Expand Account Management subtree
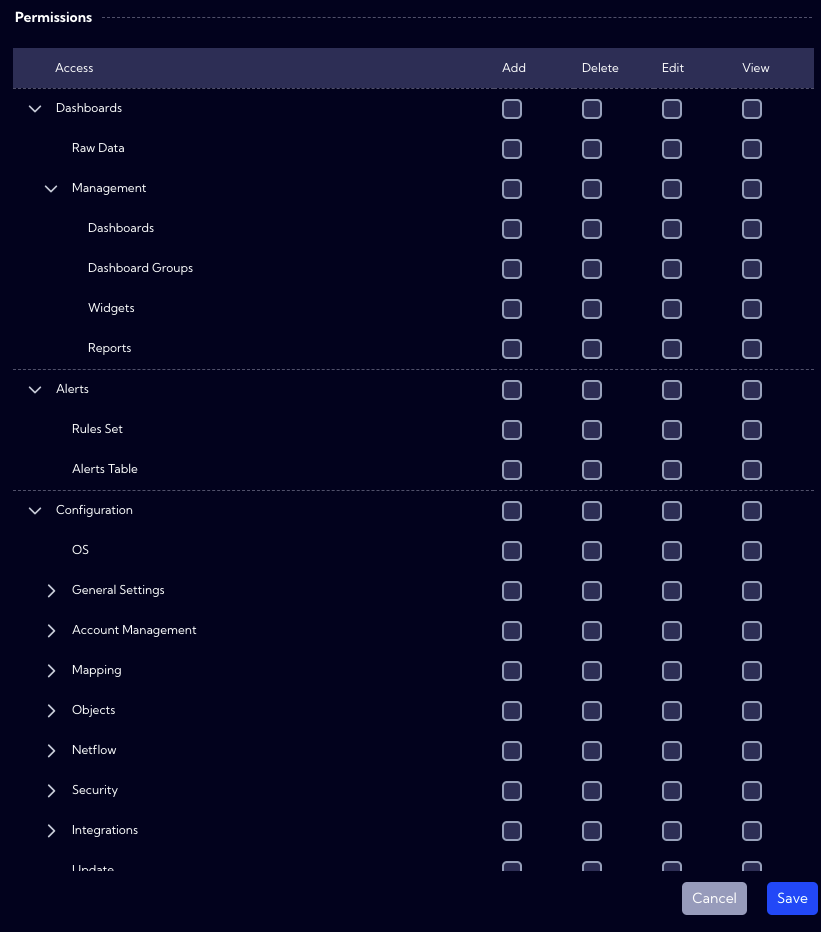This screenshot has height=932, width=821. pos(51,631)
